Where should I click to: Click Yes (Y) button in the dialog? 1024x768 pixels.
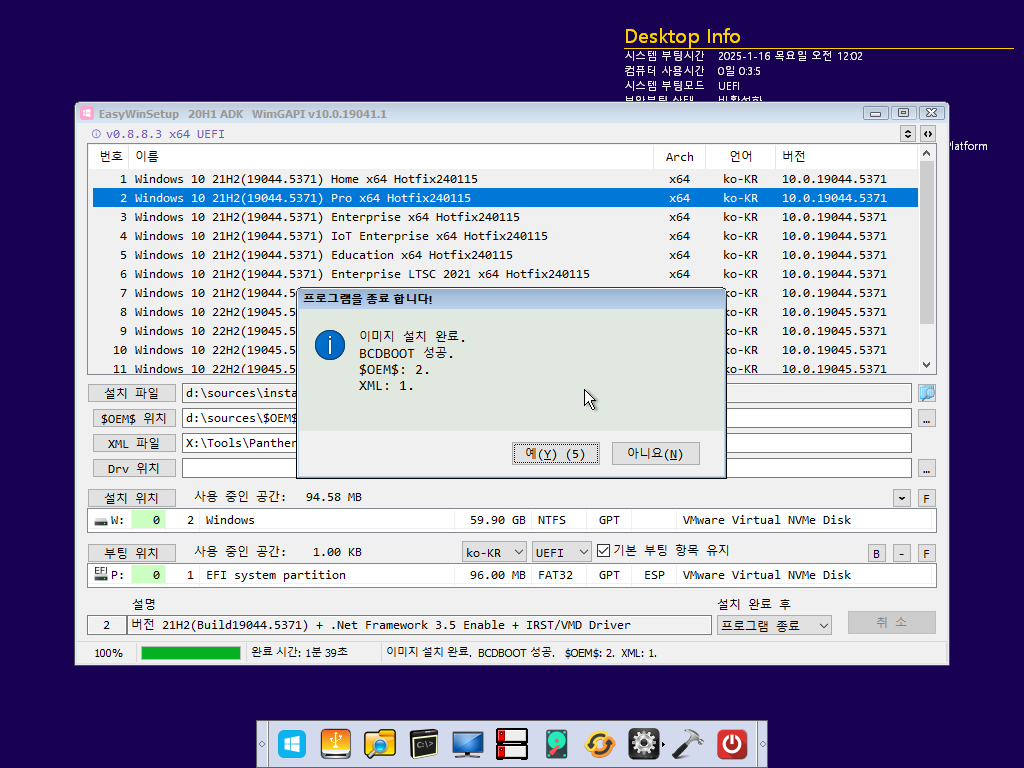tap(556, 453)
